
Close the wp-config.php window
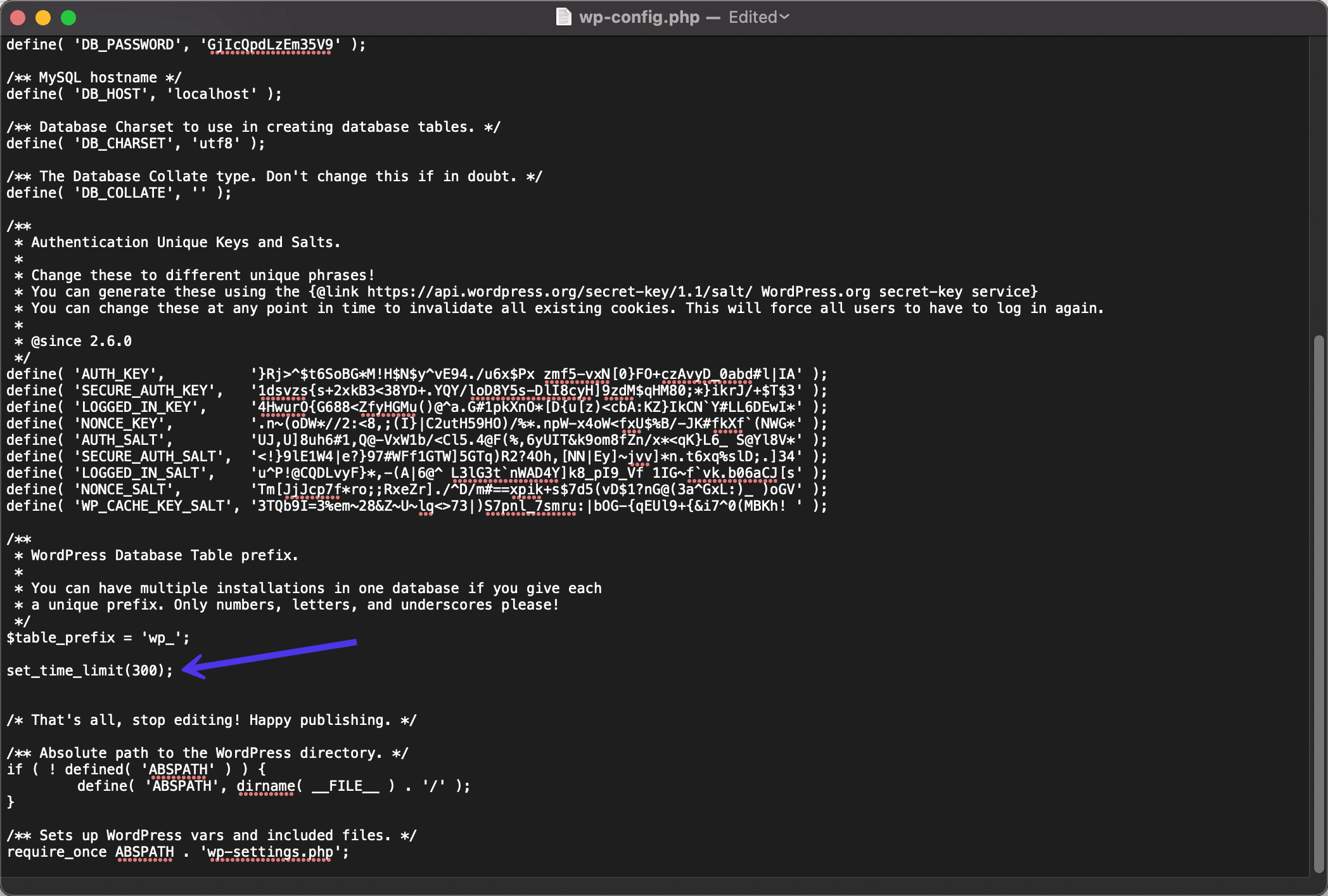click(18, 18)
